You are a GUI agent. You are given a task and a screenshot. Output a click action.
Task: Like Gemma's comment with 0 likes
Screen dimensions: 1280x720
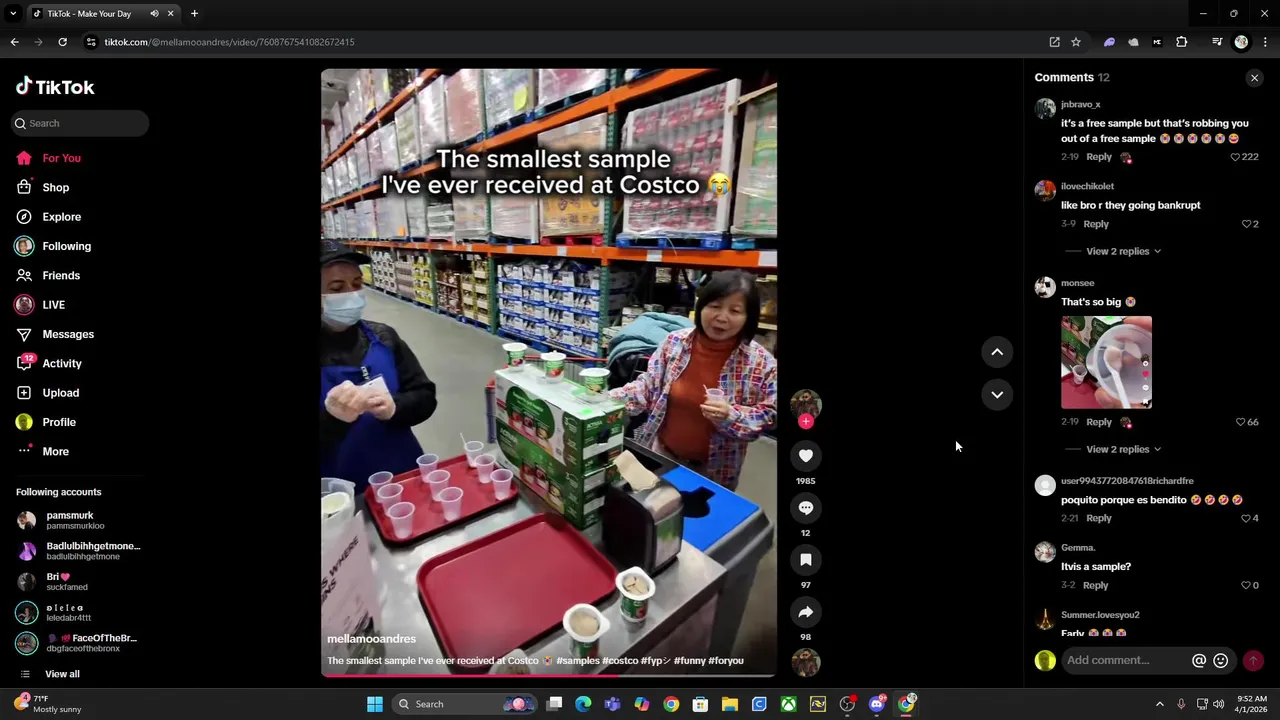pos(1247,585)
